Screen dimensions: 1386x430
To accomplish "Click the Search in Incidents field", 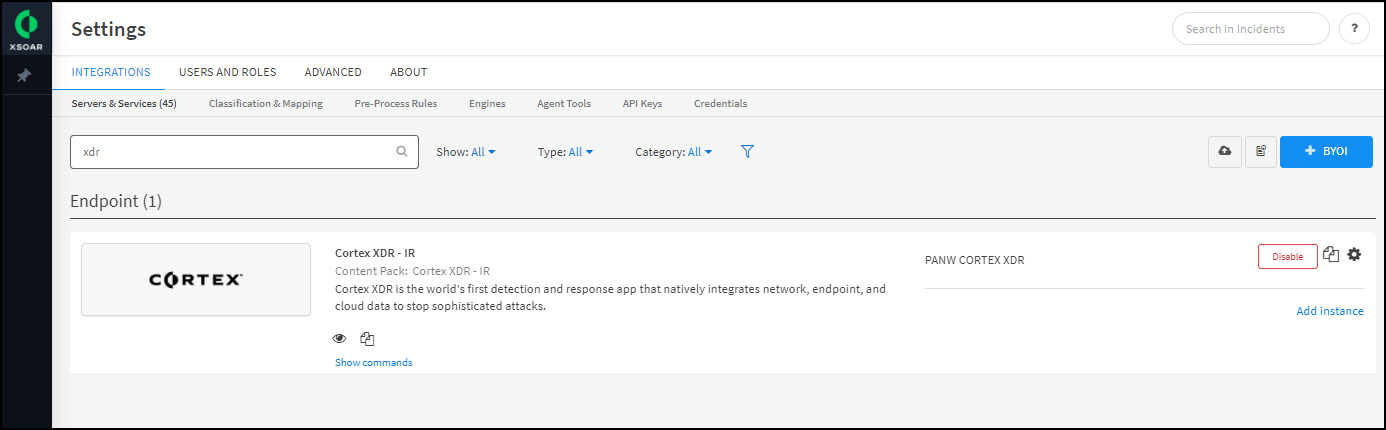I will (1249, 29).
